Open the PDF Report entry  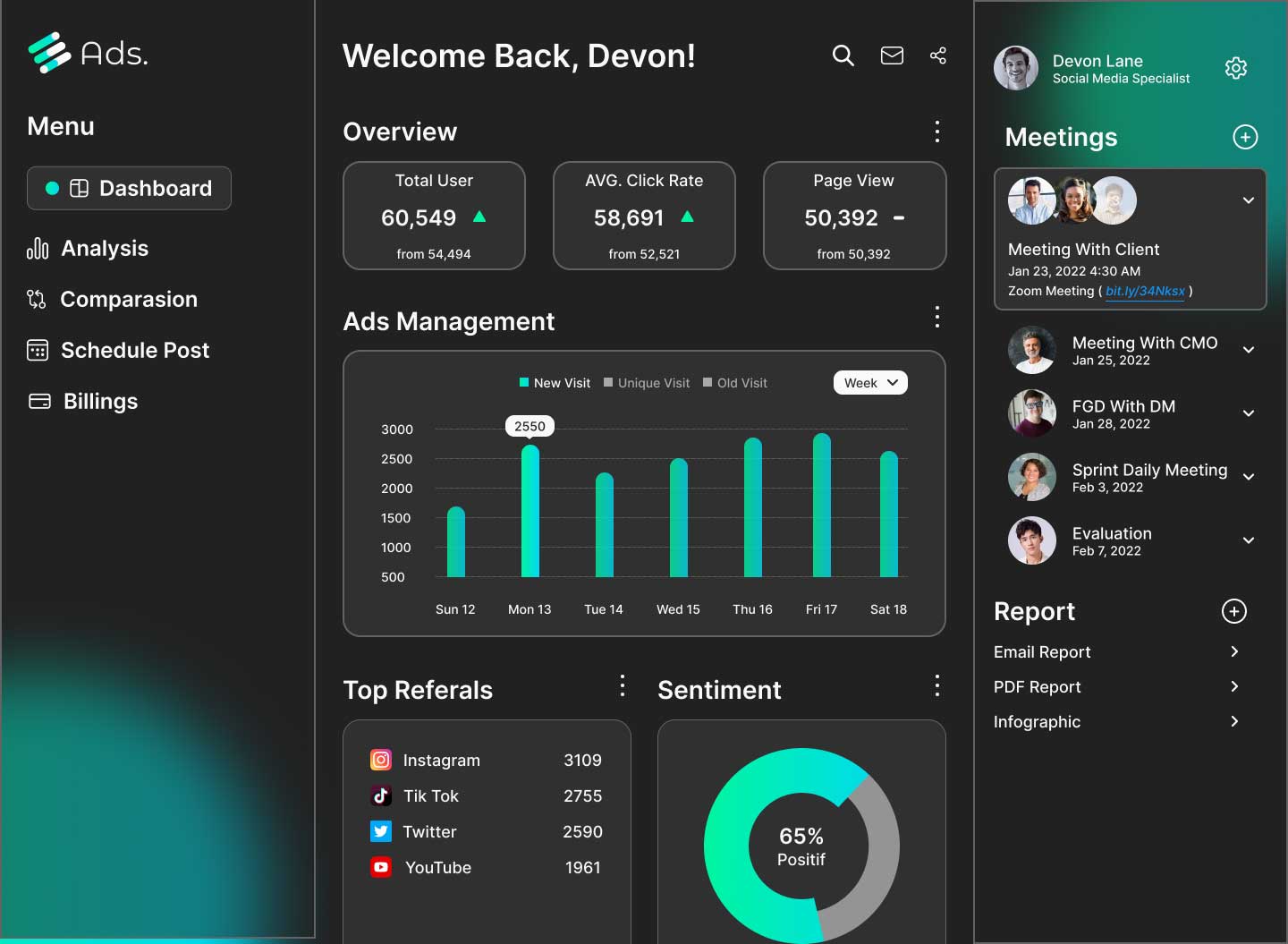1116,686
